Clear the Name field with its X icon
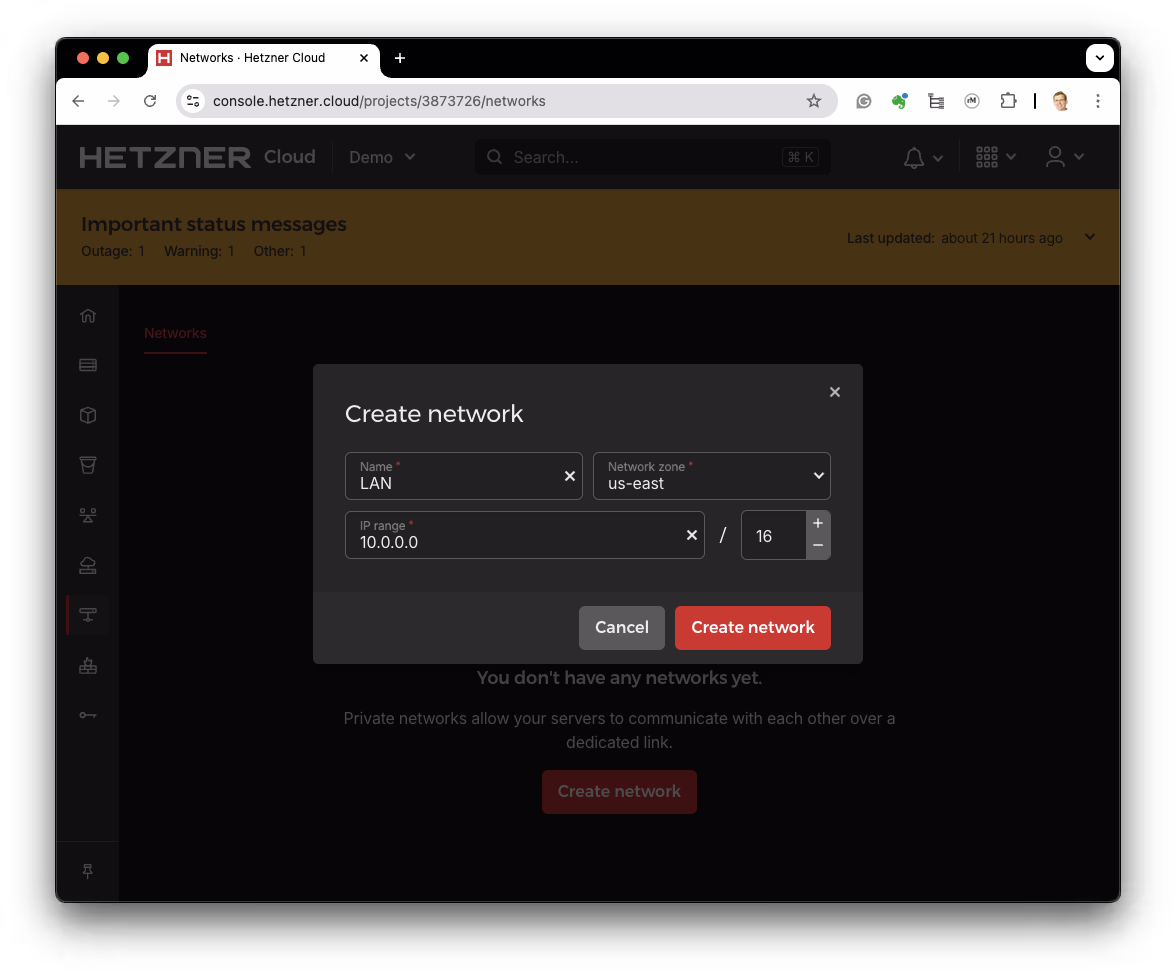 570,476
